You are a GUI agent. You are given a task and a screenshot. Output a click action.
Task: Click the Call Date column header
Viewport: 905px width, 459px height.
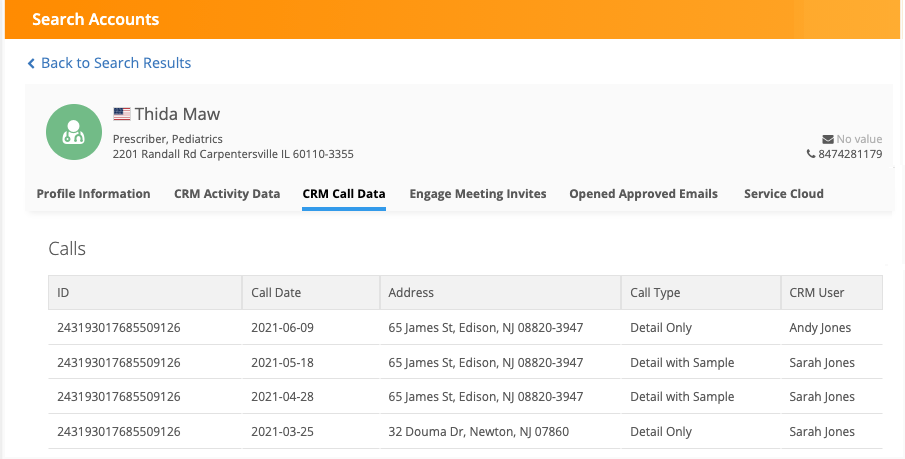tap(276, 293)
